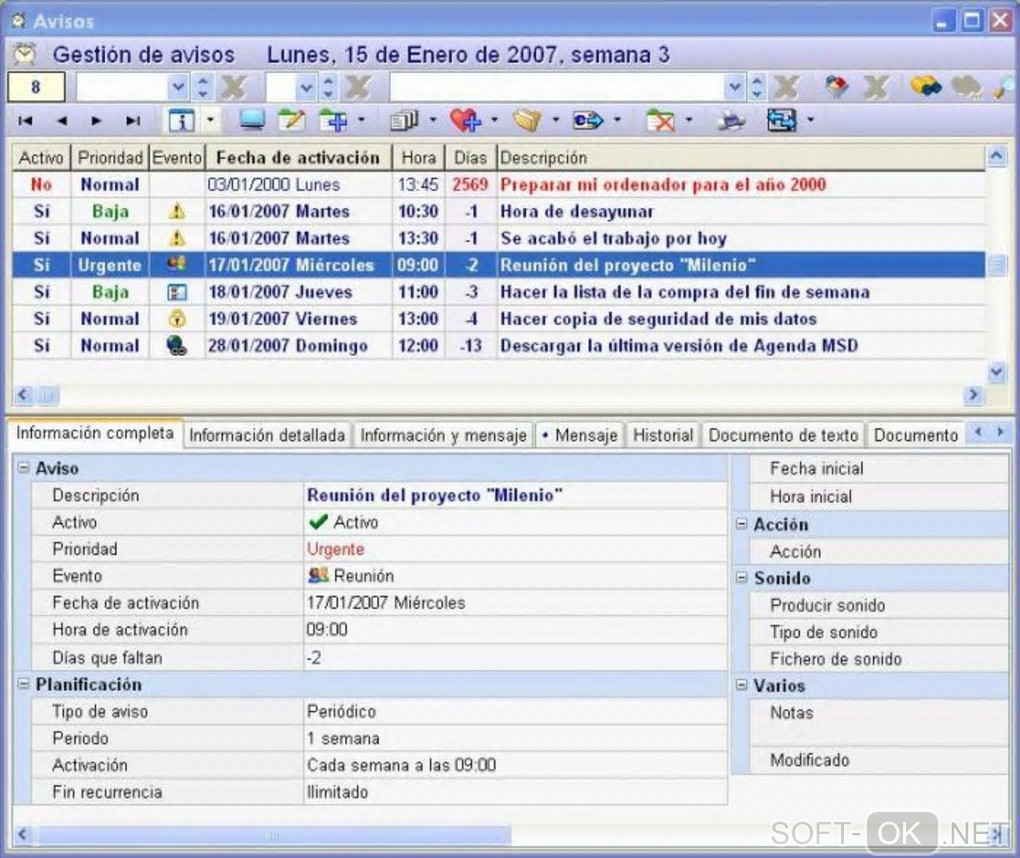This screenshot has width=1020, height=858.
Task: Open dropdown arrow next to information icon
Action: point(210,120)
